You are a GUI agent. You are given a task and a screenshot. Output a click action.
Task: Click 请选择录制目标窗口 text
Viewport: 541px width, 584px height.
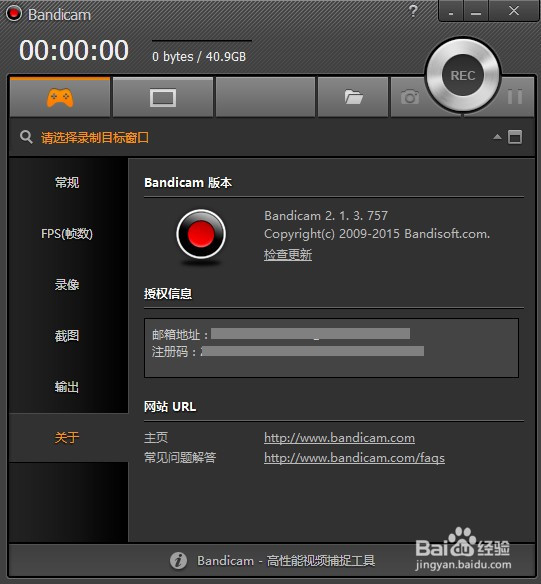[x=95, y=137]
